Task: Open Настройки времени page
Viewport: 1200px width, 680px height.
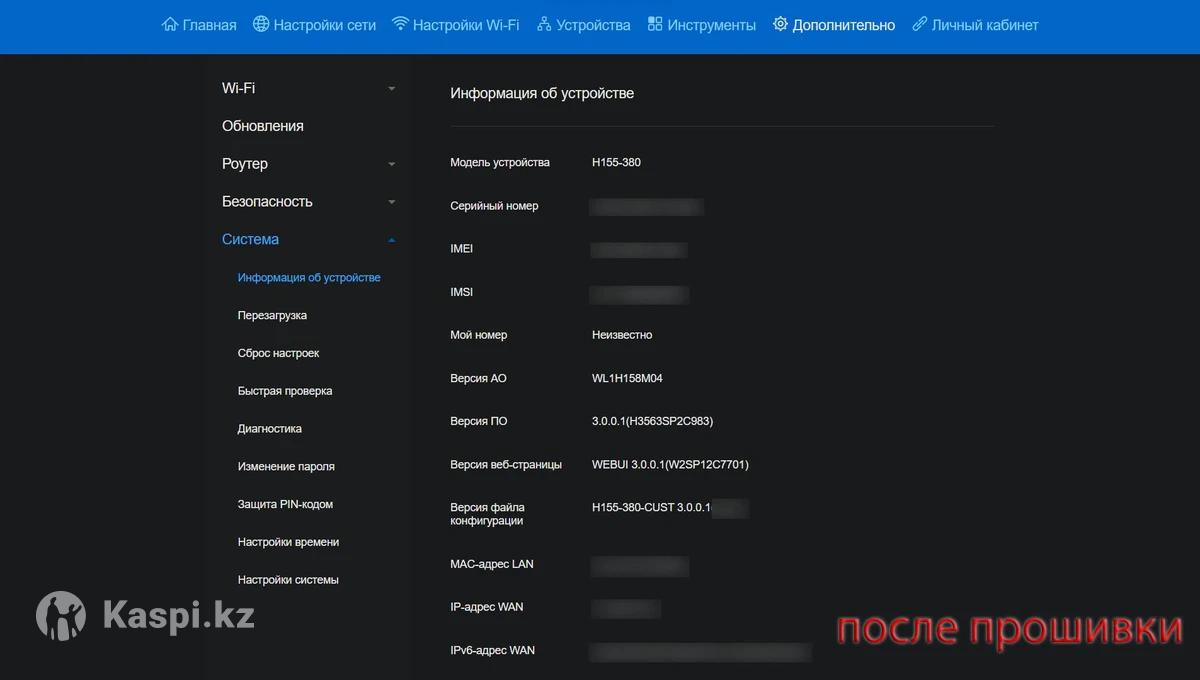Action: click(288, 542)
